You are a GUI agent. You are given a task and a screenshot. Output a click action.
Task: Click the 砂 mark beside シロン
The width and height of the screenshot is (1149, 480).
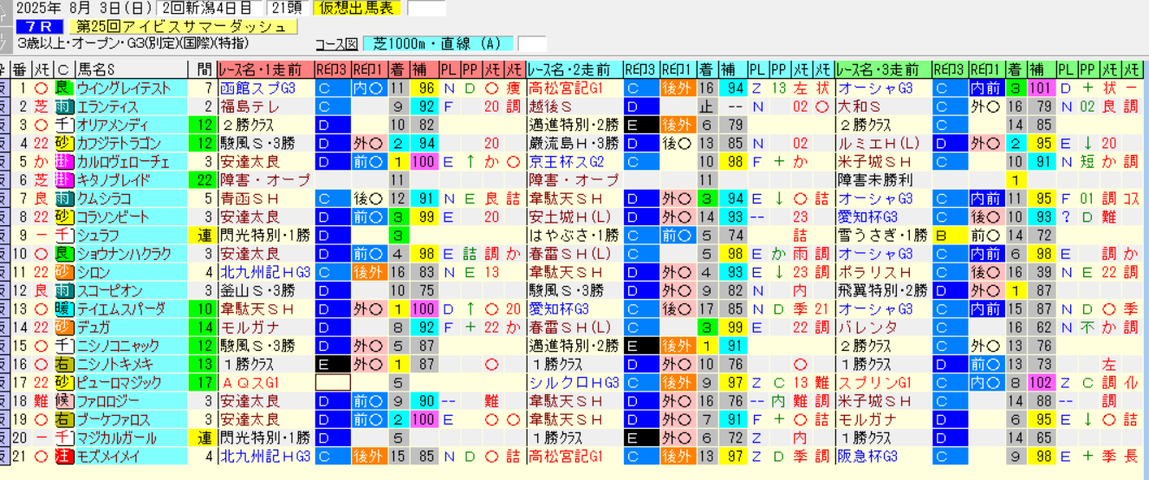(64, 272)
